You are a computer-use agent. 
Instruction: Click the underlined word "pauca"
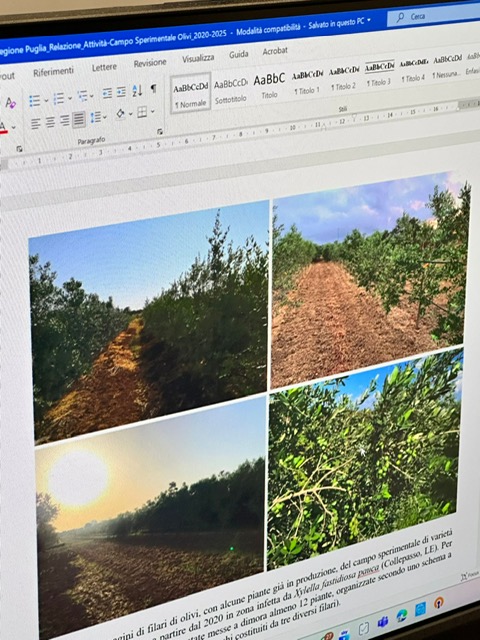coord(368,572)
